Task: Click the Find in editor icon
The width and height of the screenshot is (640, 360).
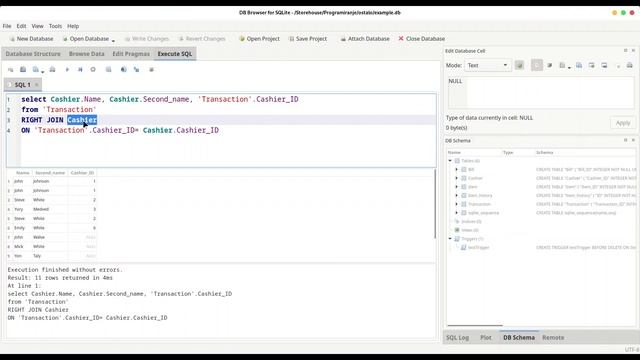Action: click(x=123, y=70)
